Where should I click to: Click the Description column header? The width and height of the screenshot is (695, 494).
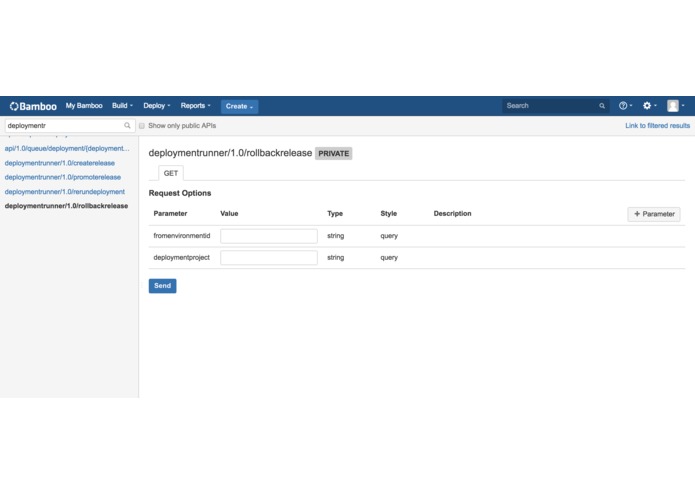453,214
